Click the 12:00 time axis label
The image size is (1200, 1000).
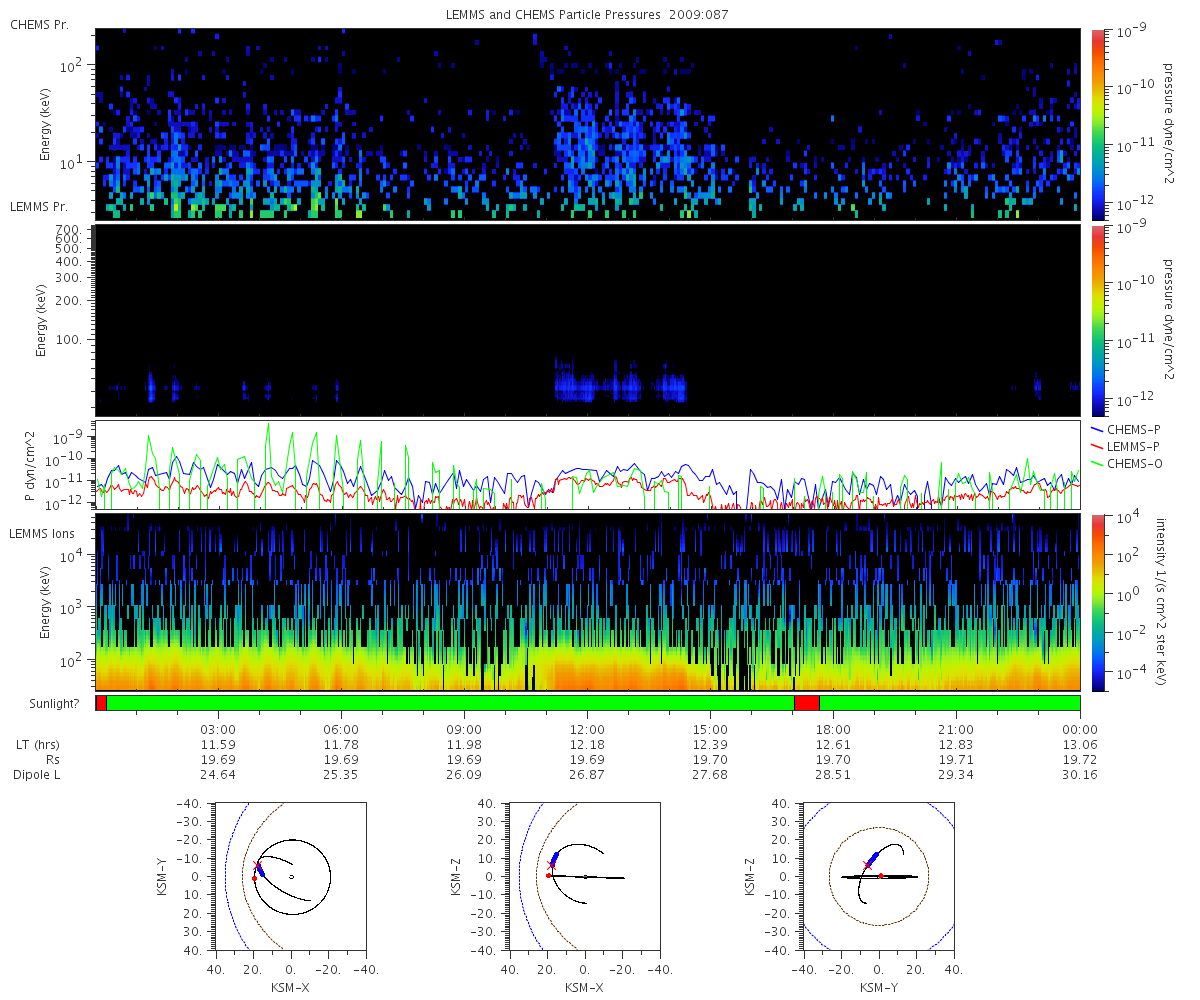(587, 729)
